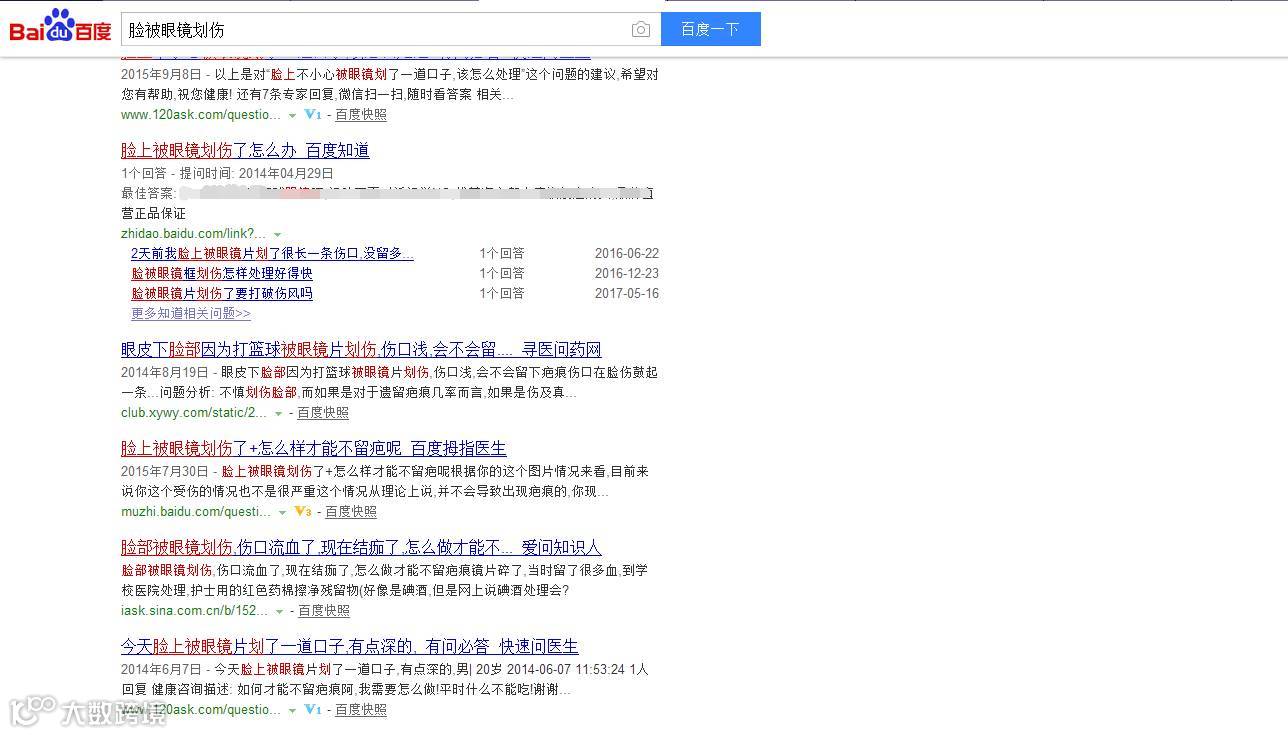Expand the arrow beside zhidao.baidu.com/link
The height and width of the screenshot is (735, 1288).
click(277, 234)
